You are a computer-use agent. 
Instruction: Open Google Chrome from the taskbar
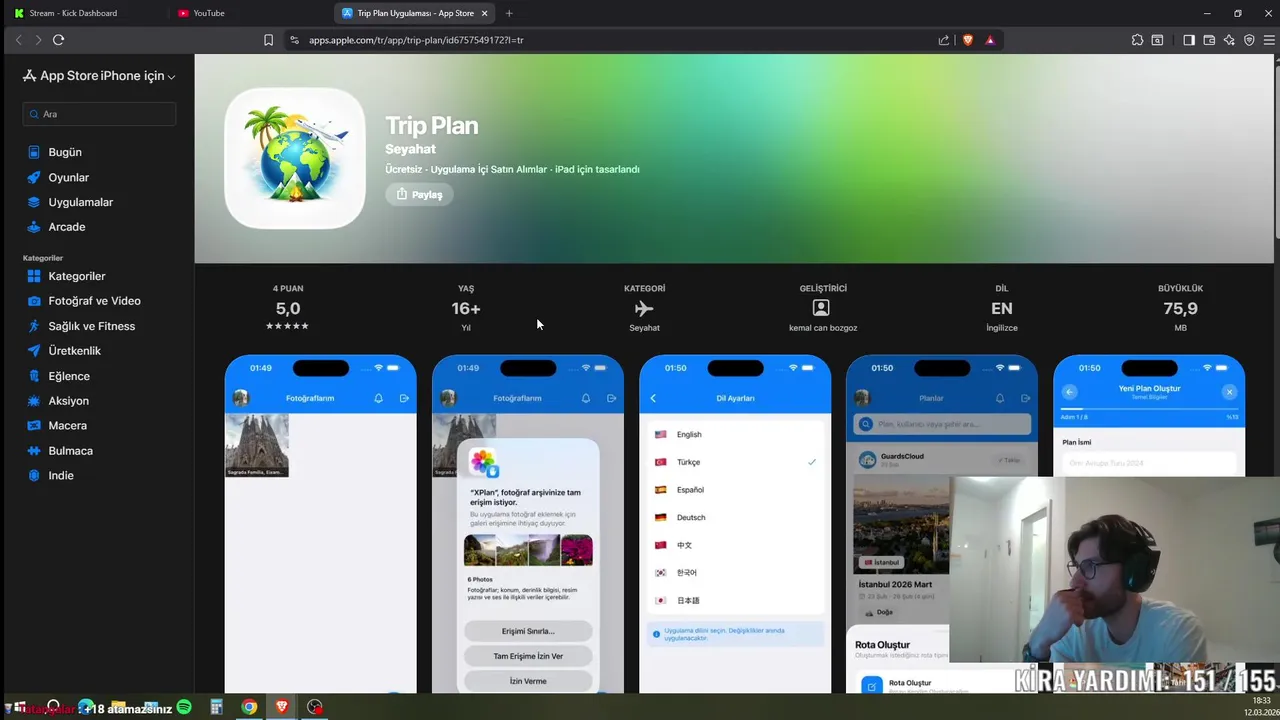point(249,707)
